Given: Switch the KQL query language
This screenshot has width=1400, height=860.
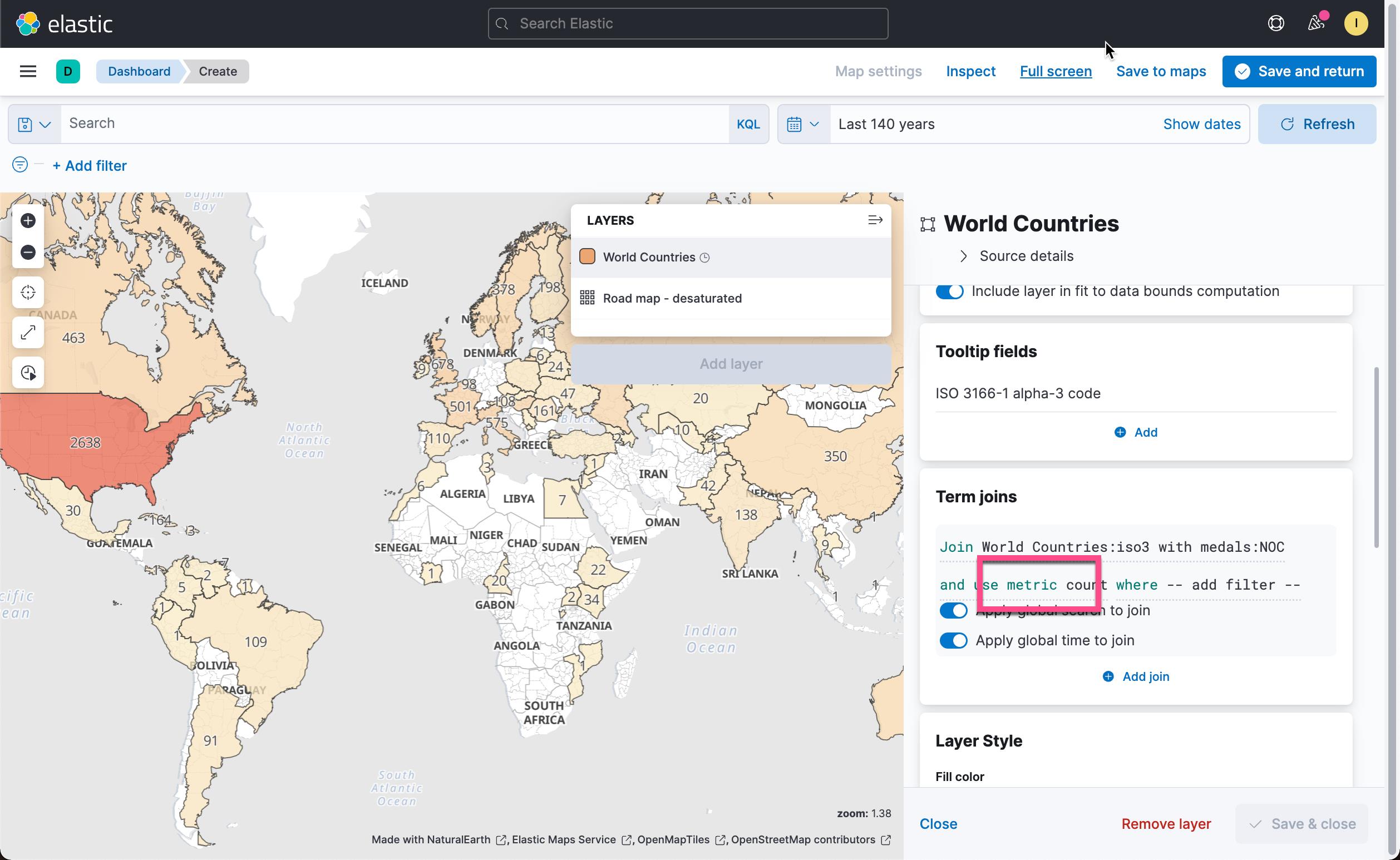Looking at the screenshot, I should tap(748, 124).
